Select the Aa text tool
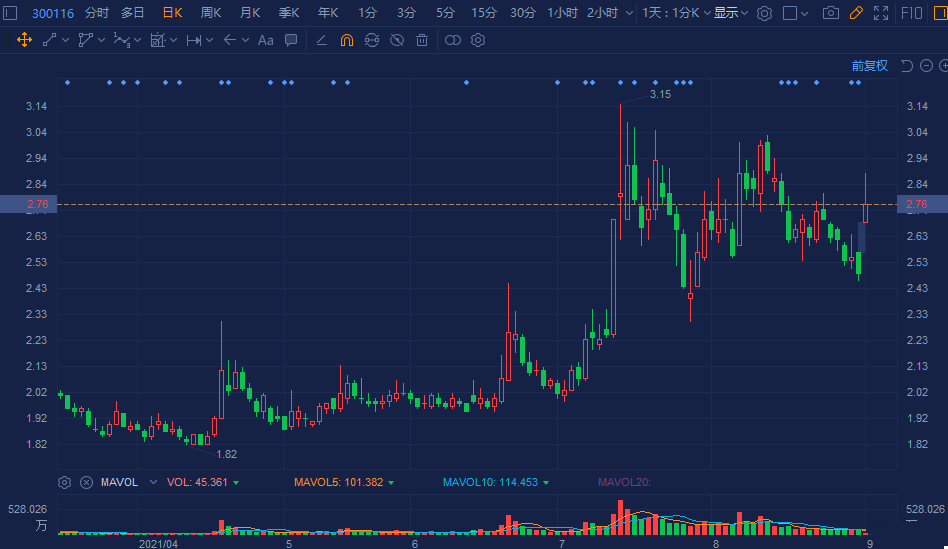This screenshot has width=948, height=549. (265, 40)
